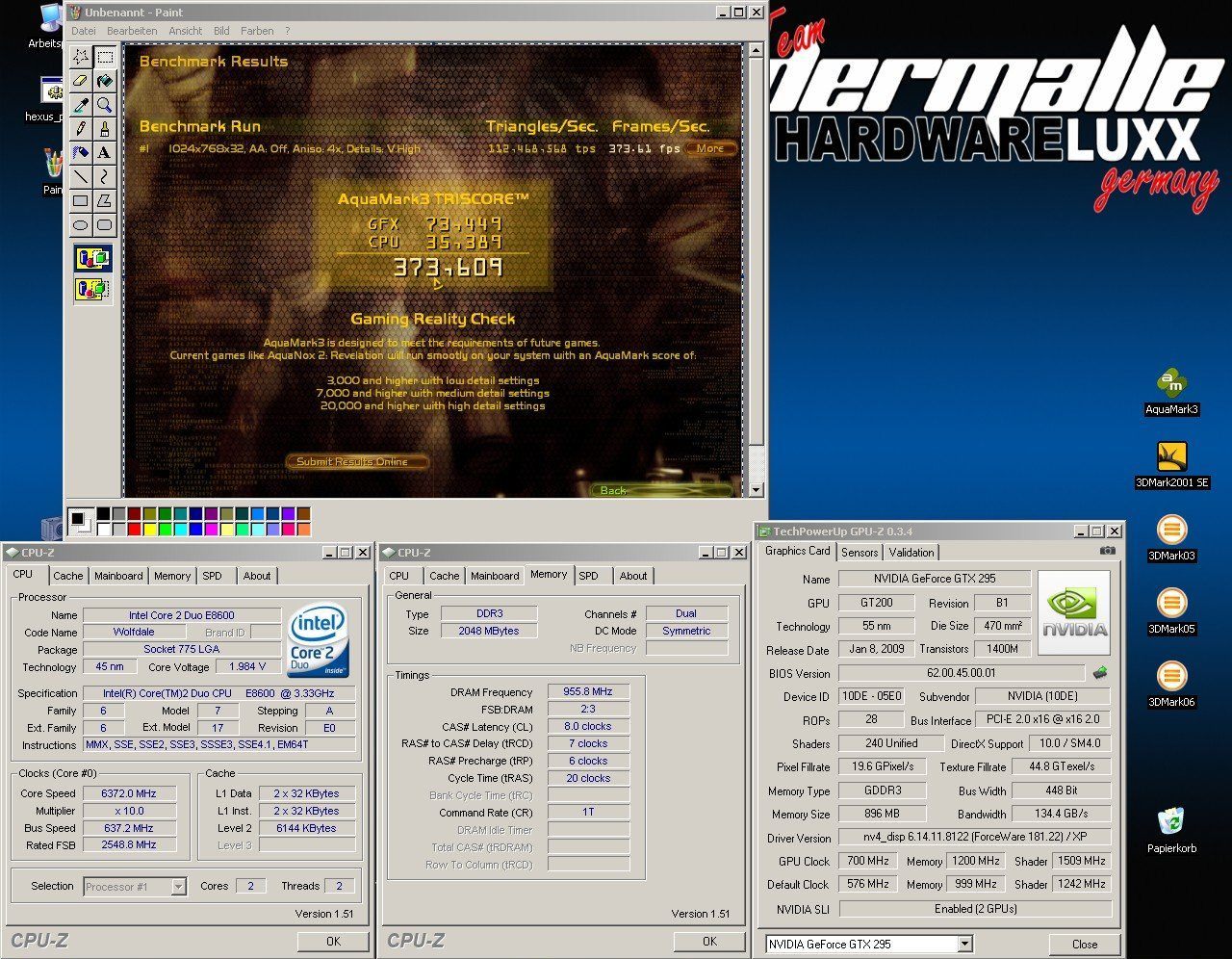Choose the Rounded Rectangle tool
1232x959 pixels.
(x=104, y=225)
